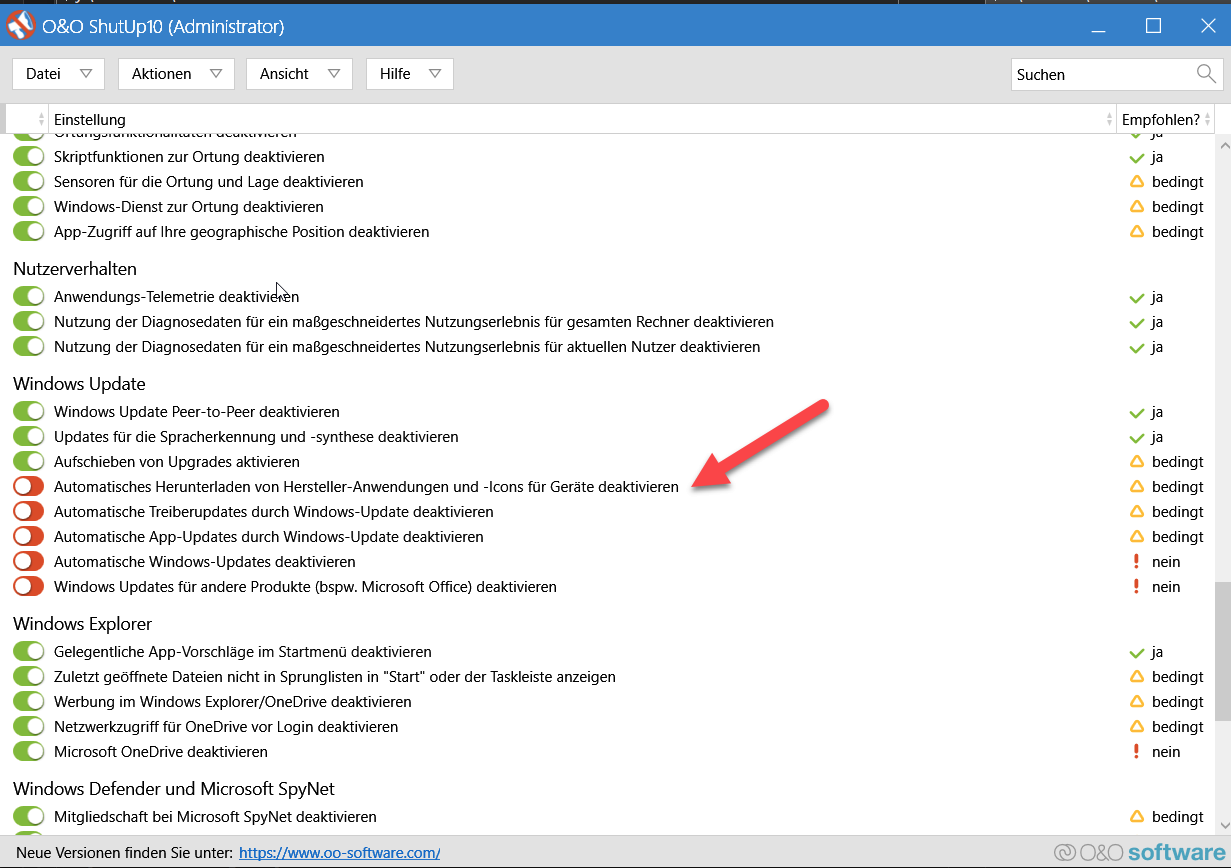Click yellow warning icon for Mitgliedschaft bei Microsoft SpyNet

pos(1136,817)
